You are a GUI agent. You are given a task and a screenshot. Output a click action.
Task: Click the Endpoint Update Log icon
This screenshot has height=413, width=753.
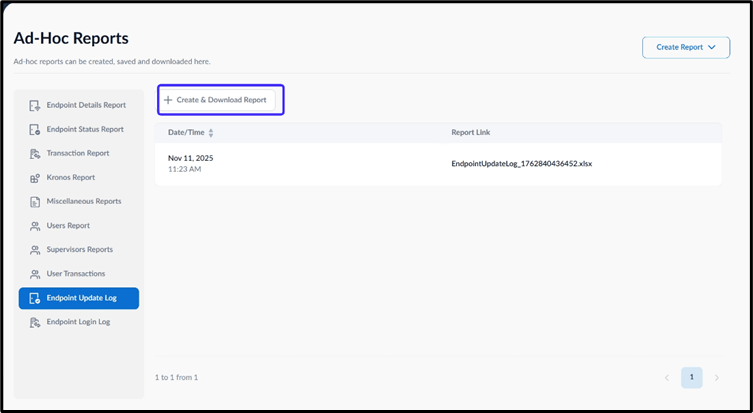pyautogui.click(x=35, y=298)
